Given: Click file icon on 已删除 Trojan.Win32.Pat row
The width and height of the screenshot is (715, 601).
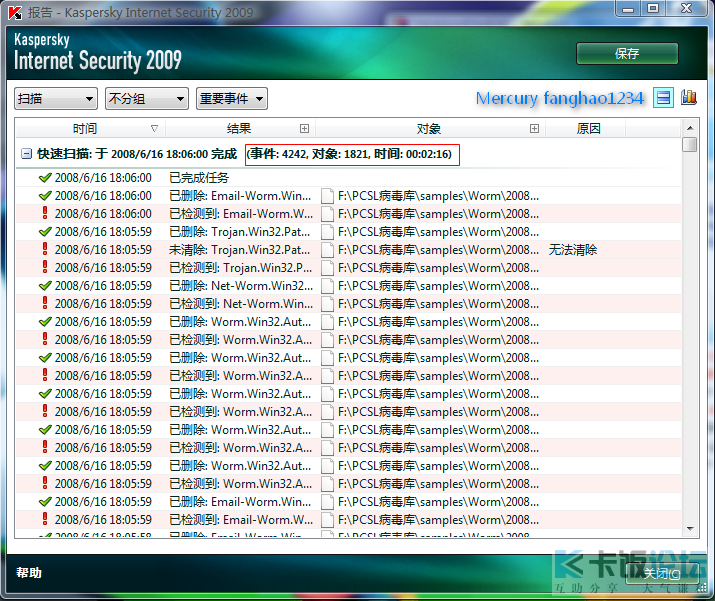Looking at the screenshot, I should (x=327, y=232).
